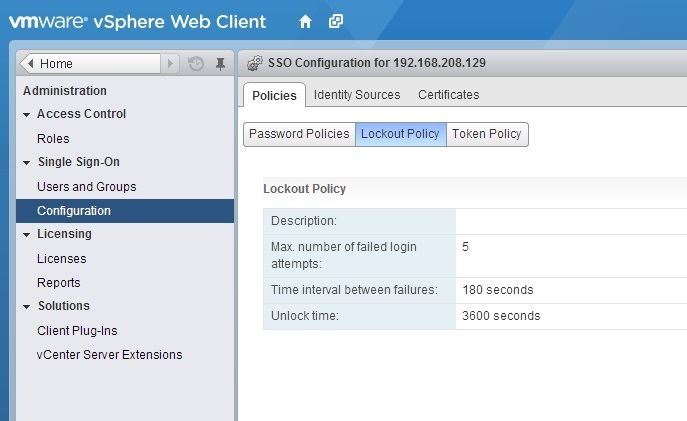This screenshot has width=687, height=421.
Task: Pin the navigator panel
Action: [220, 64]
